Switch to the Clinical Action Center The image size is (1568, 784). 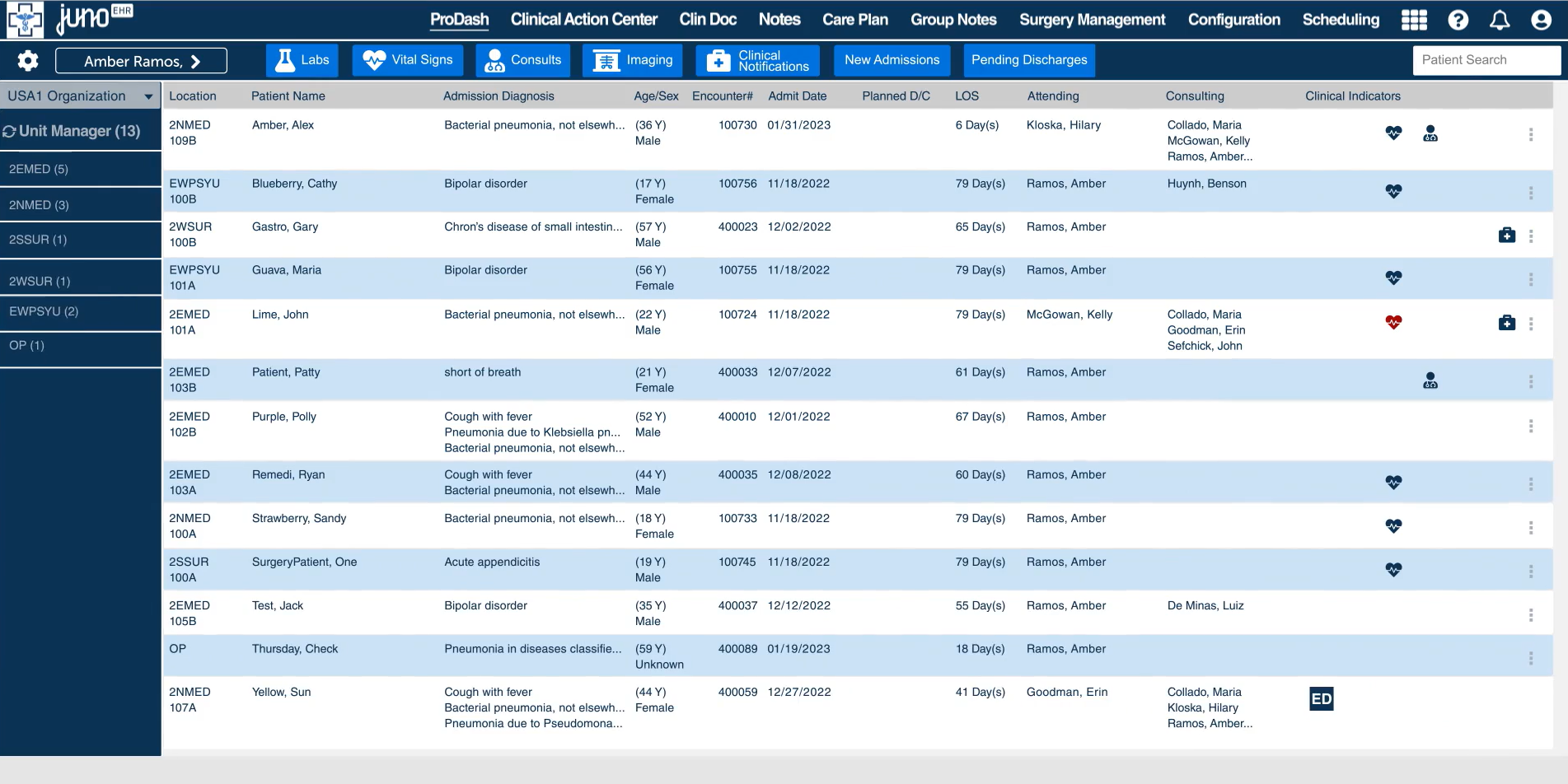pos(583,19)
